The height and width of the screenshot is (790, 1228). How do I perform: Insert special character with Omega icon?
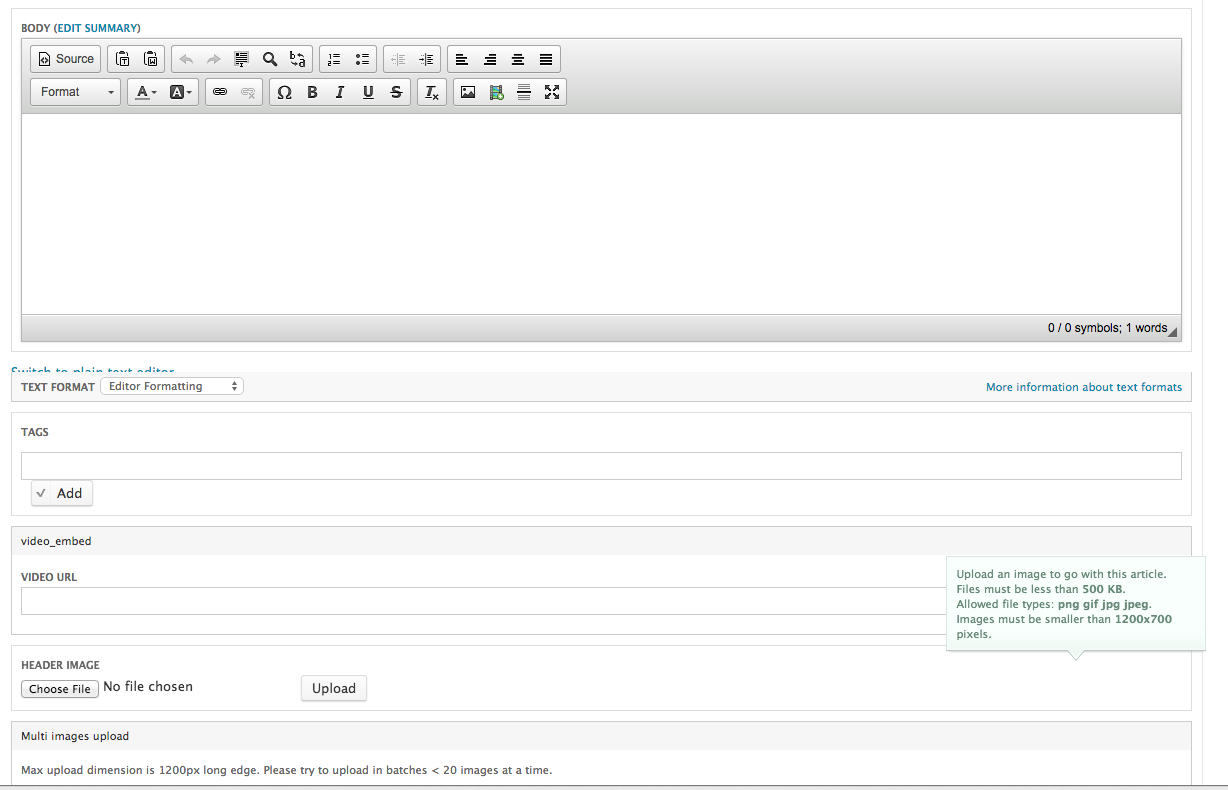click(284, 92)
